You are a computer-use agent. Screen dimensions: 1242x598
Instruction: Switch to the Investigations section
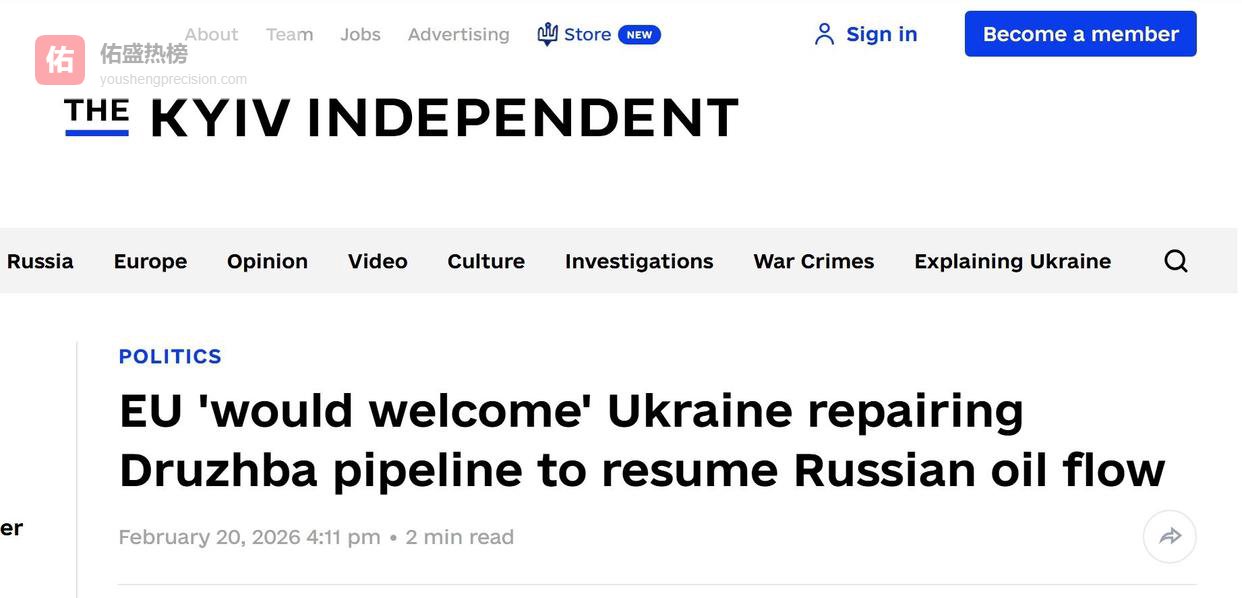click(x=639, y=261)
